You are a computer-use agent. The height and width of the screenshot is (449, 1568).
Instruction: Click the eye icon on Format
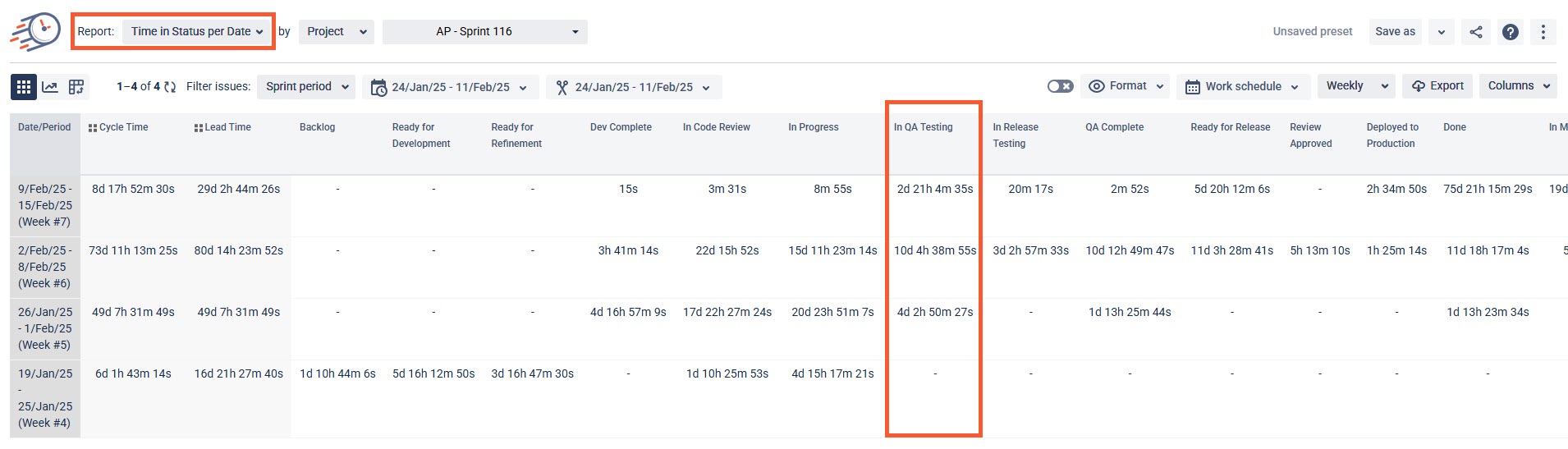point(1097,86)
